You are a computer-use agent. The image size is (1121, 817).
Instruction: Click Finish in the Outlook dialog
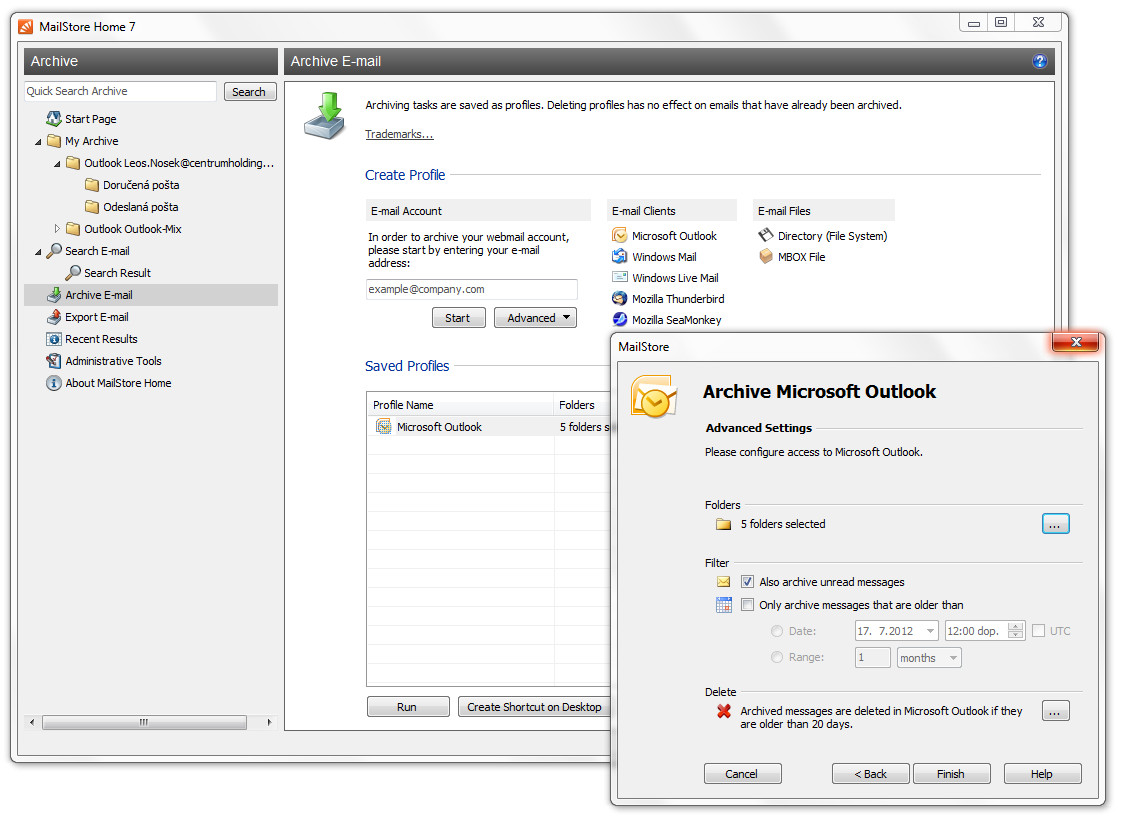pos(951,774)
